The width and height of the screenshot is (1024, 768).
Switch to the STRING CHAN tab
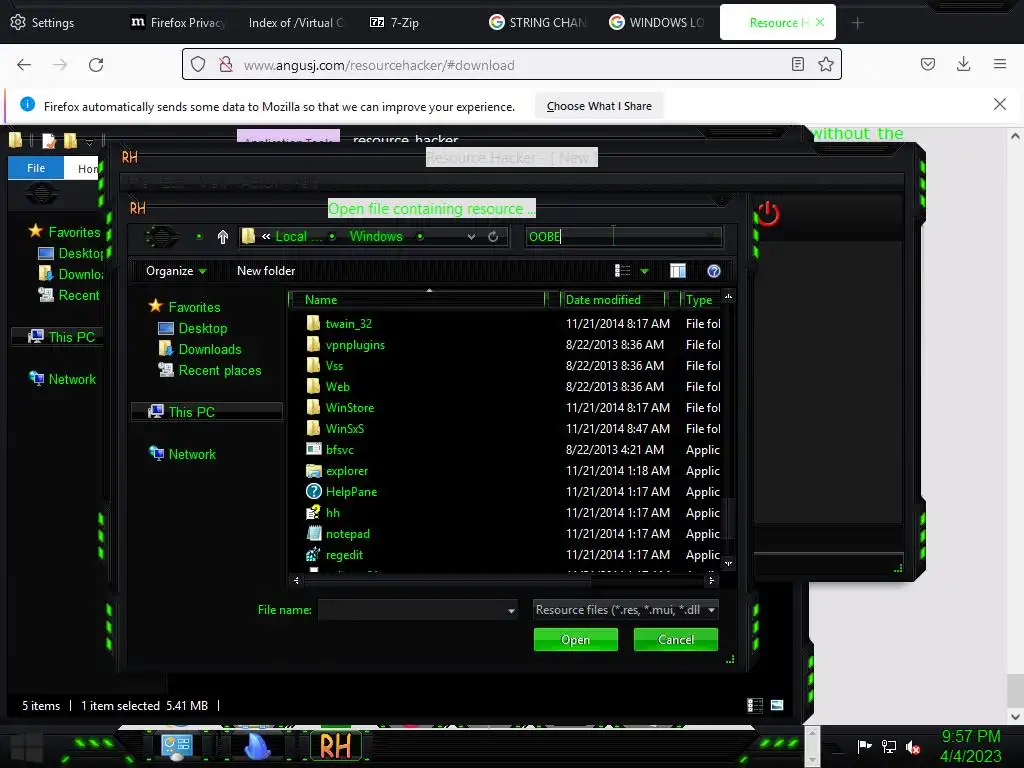(537, 22)
